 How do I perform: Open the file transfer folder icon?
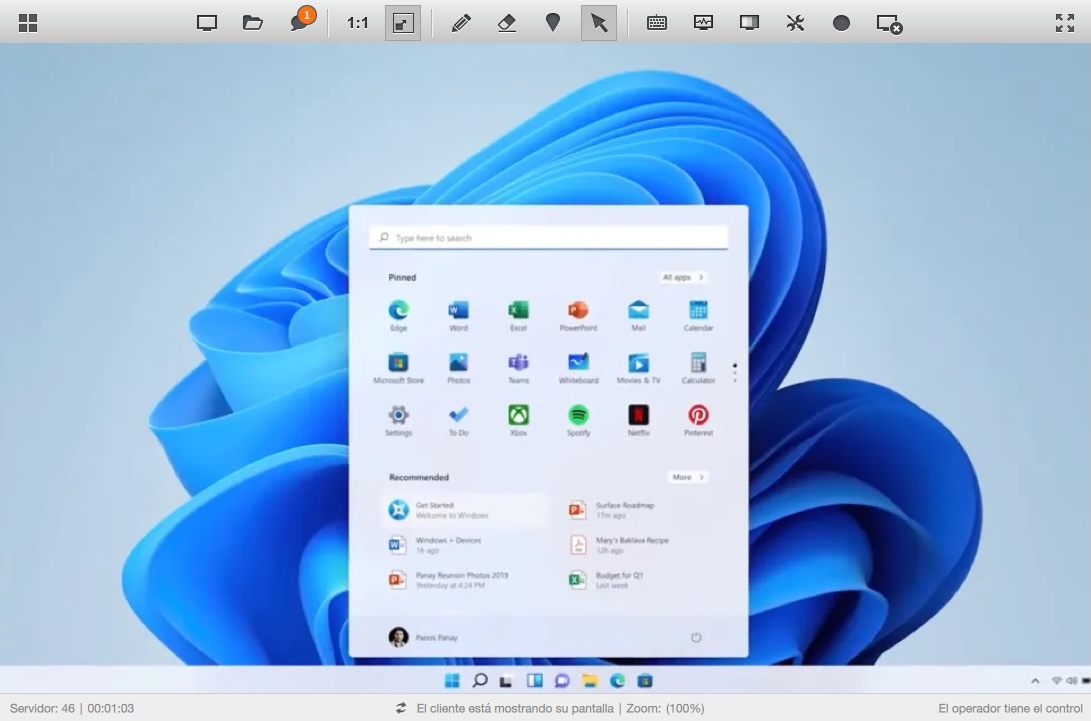[x=253, y=23]
